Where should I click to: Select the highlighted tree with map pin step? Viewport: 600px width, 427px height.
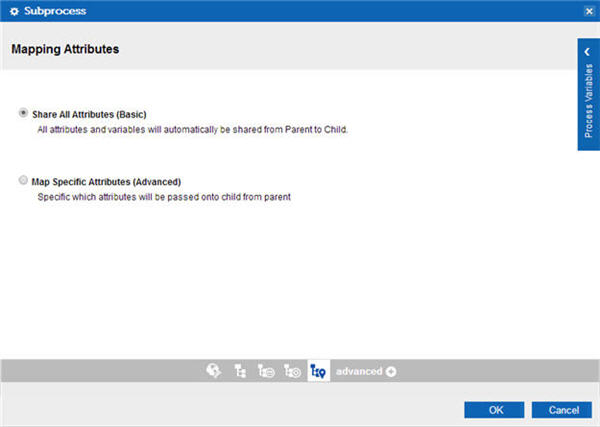(x=318, y=371)
